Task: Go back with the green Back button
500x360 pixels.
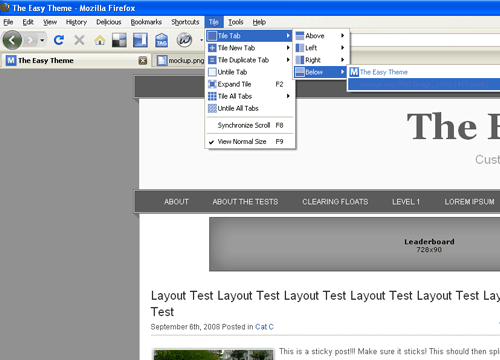Action: pos(12,40)
